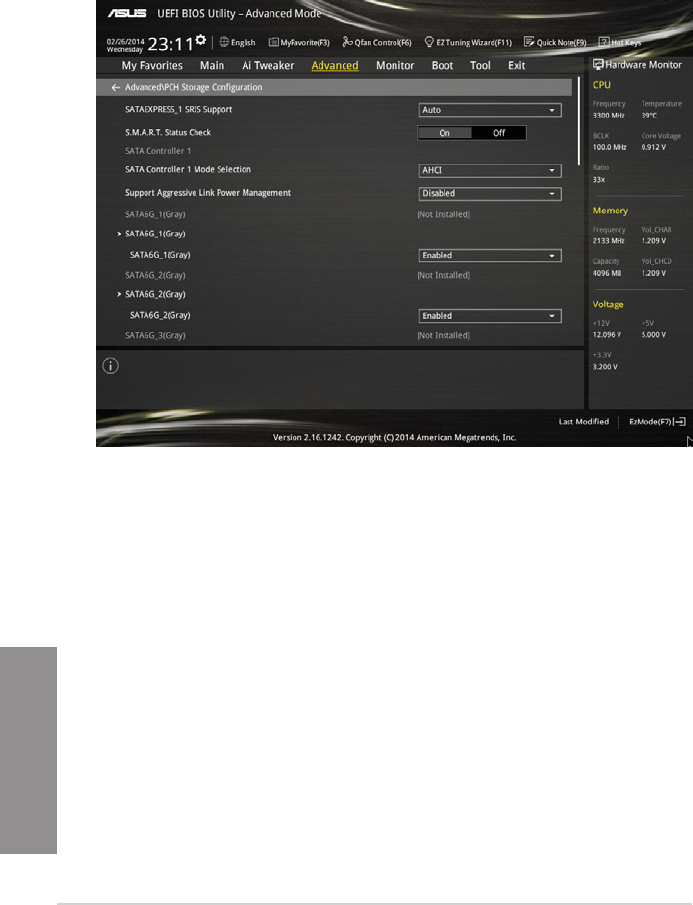Open the Aggressive Link Power Management dropdown
This screenshot has height=905, width=693.
490,193
